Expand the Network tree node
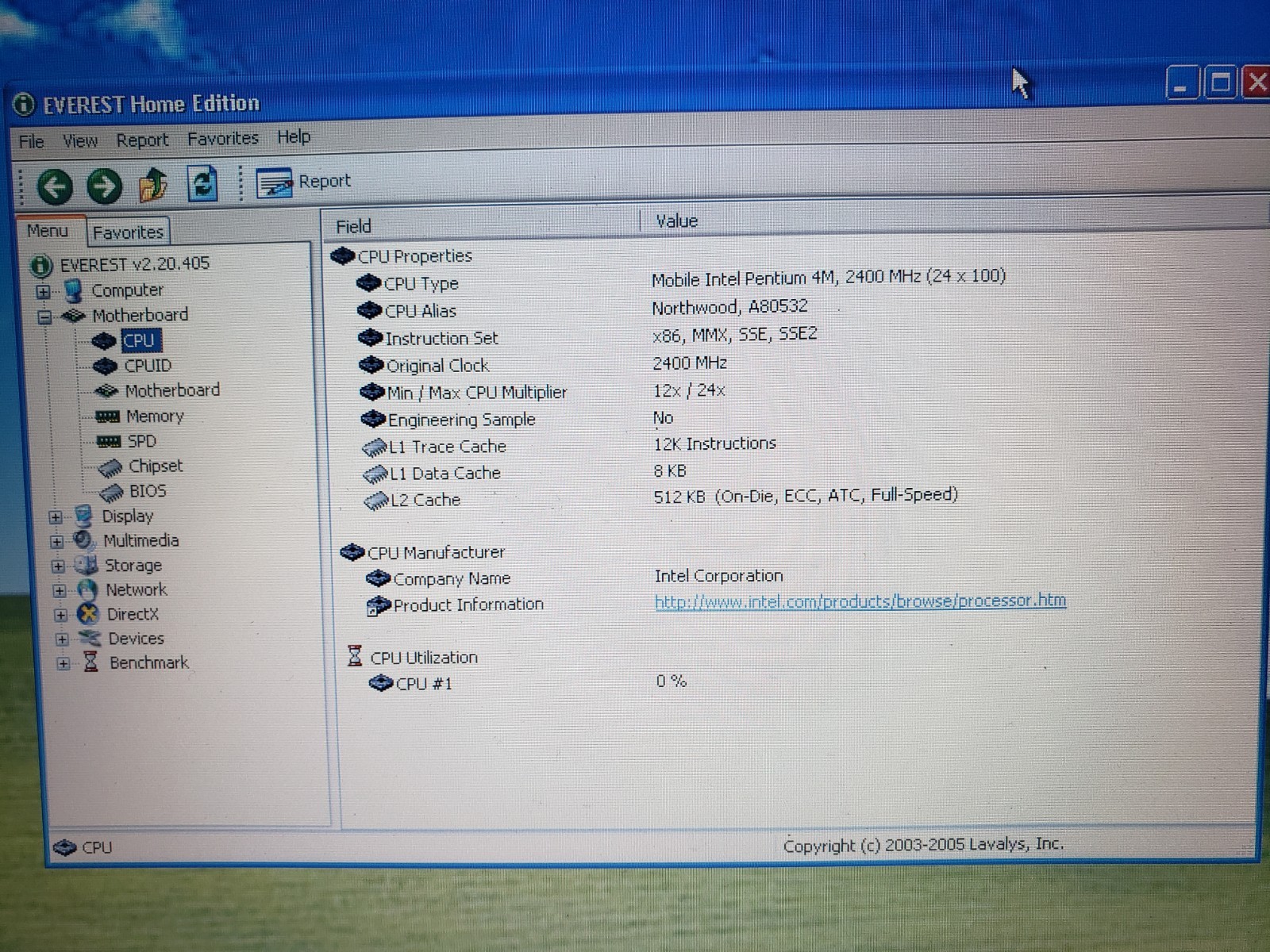The width and height of the screenshot is (1270, 952). 60,591
